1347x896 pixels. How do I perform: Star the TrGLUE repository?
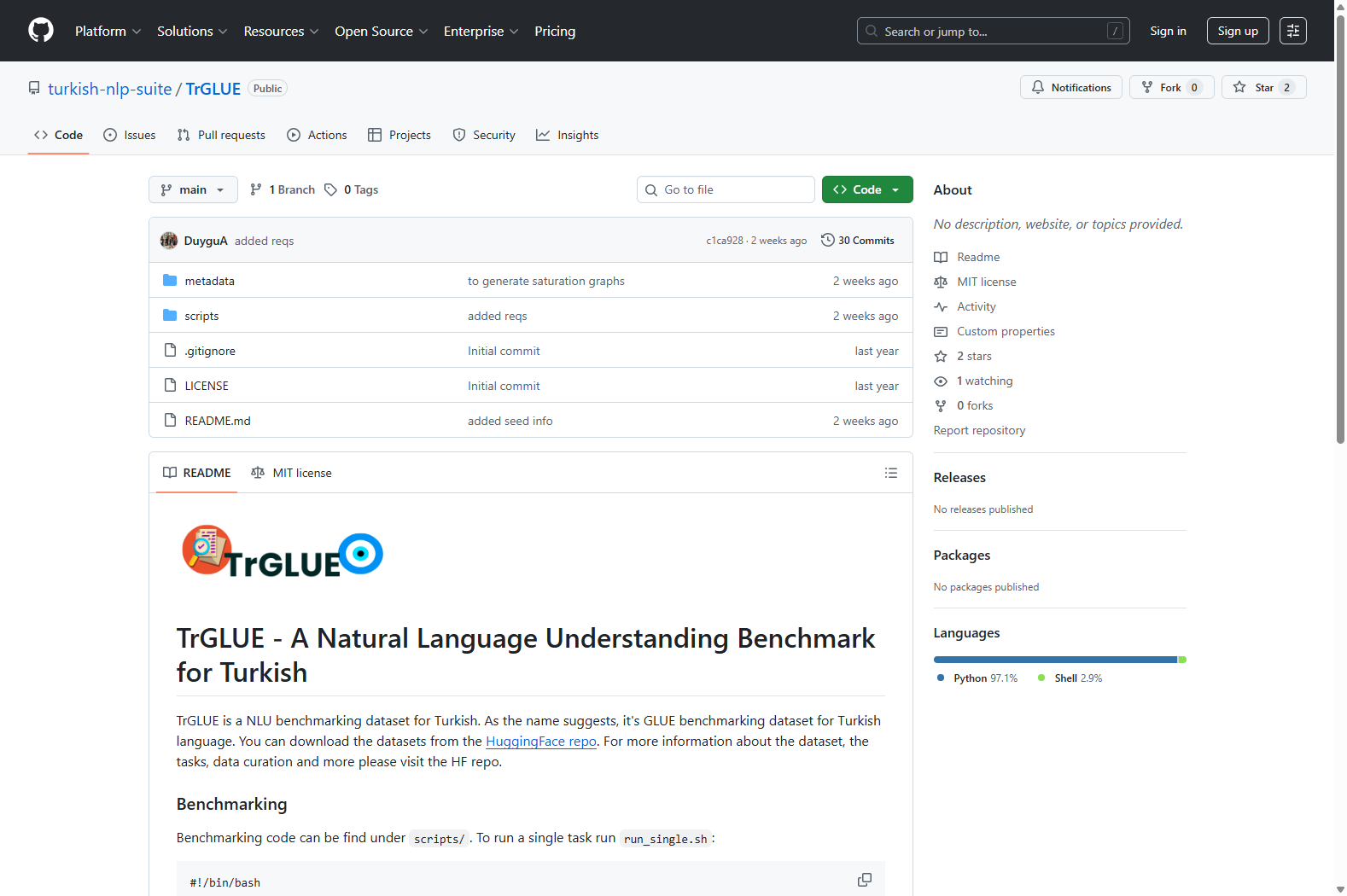pos(1264,87)
